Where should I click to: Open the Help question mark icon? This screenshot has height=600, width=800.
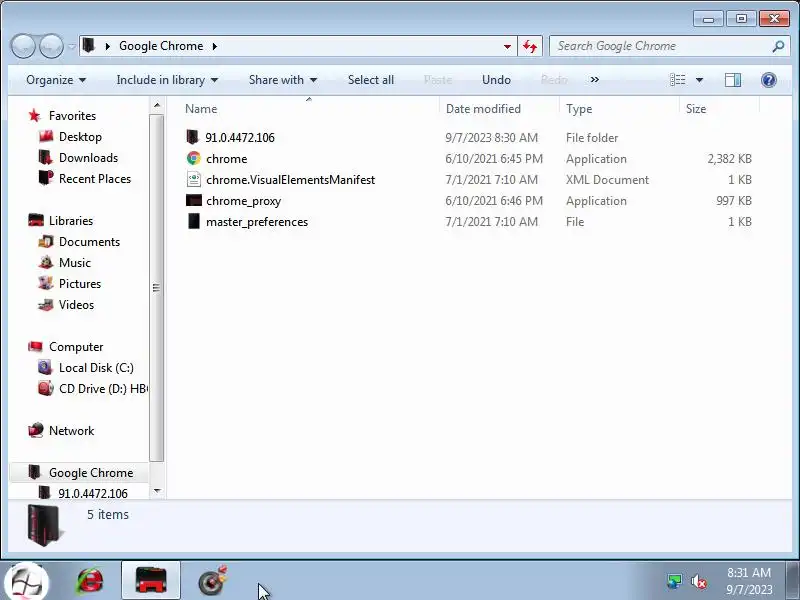[x=768, y=80]
